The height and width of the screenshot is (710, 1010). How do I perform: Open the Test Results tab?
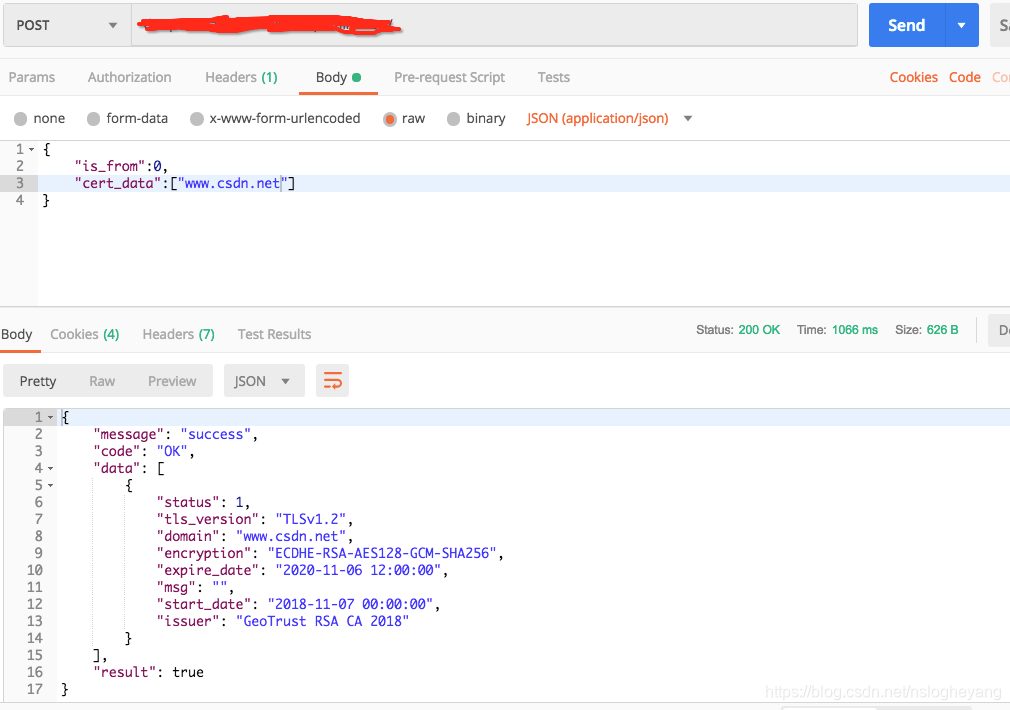[x=274, y=334]
